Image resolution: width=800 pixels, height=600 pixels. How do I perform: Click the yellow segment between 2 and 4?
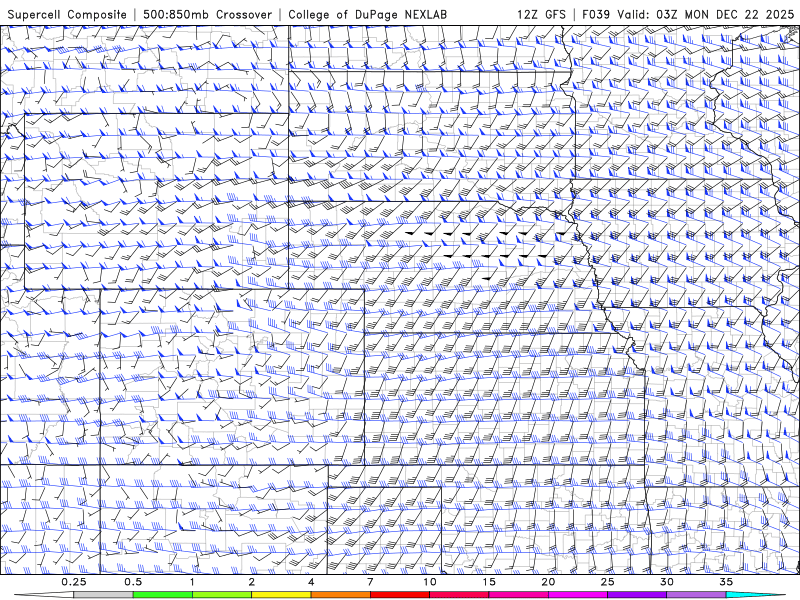(x=281, y=595)
